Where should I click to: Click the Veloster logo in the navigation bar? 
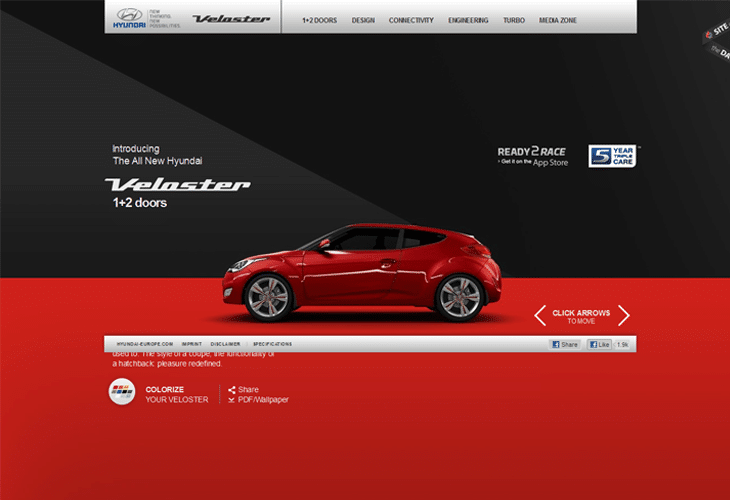(x=231, y=19)
